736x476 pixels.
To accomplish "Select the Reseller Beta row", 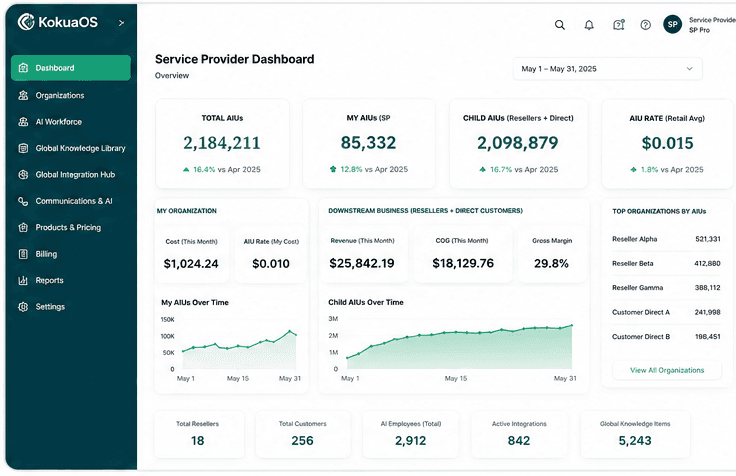I will tap(666, 263).
